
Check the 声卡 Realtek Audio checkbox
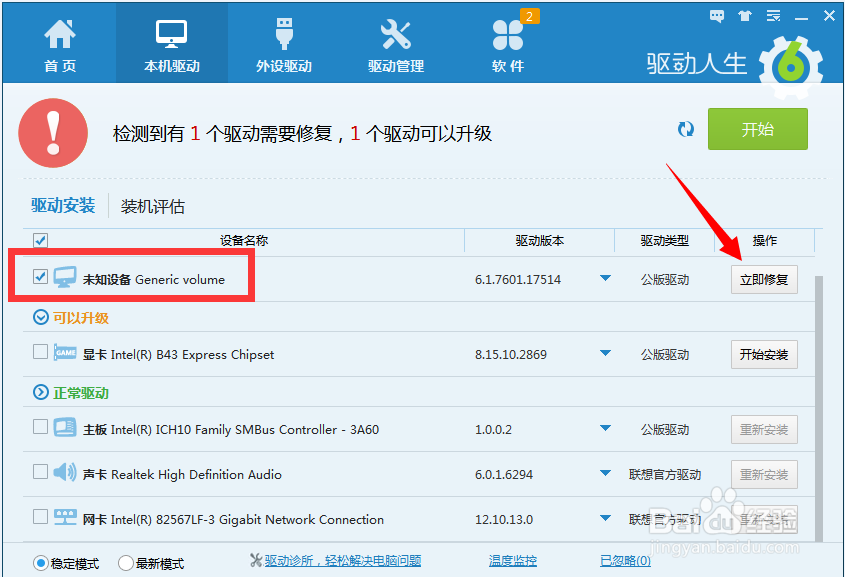pyautogui.click(x=40, y=472)
